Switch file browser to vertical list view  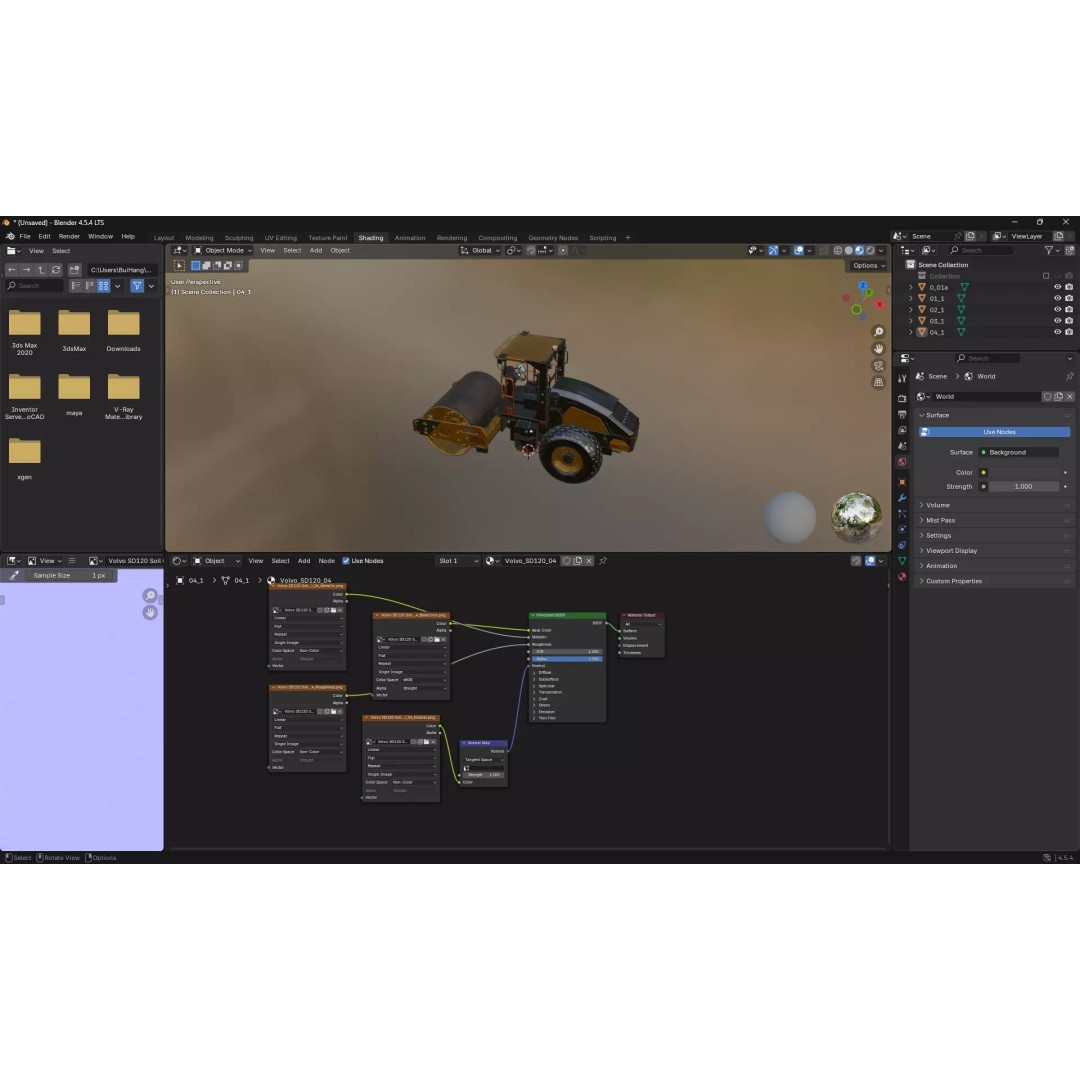[76, 286]
